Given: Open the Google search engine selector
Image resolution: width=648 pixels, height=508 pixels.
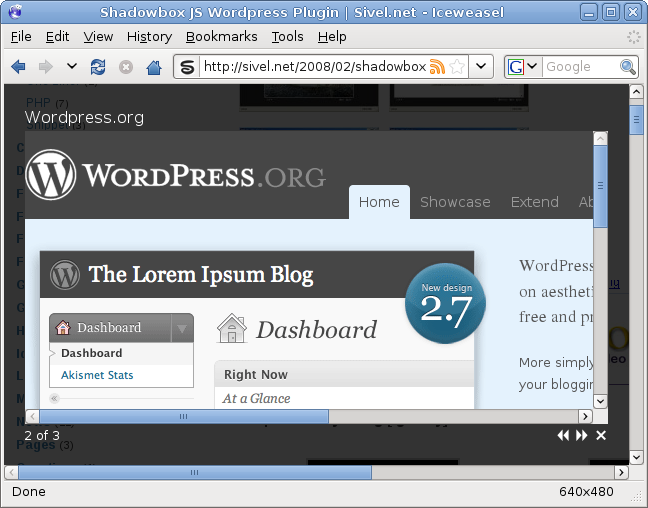Looking at the screenshot, I should (523, 67).
